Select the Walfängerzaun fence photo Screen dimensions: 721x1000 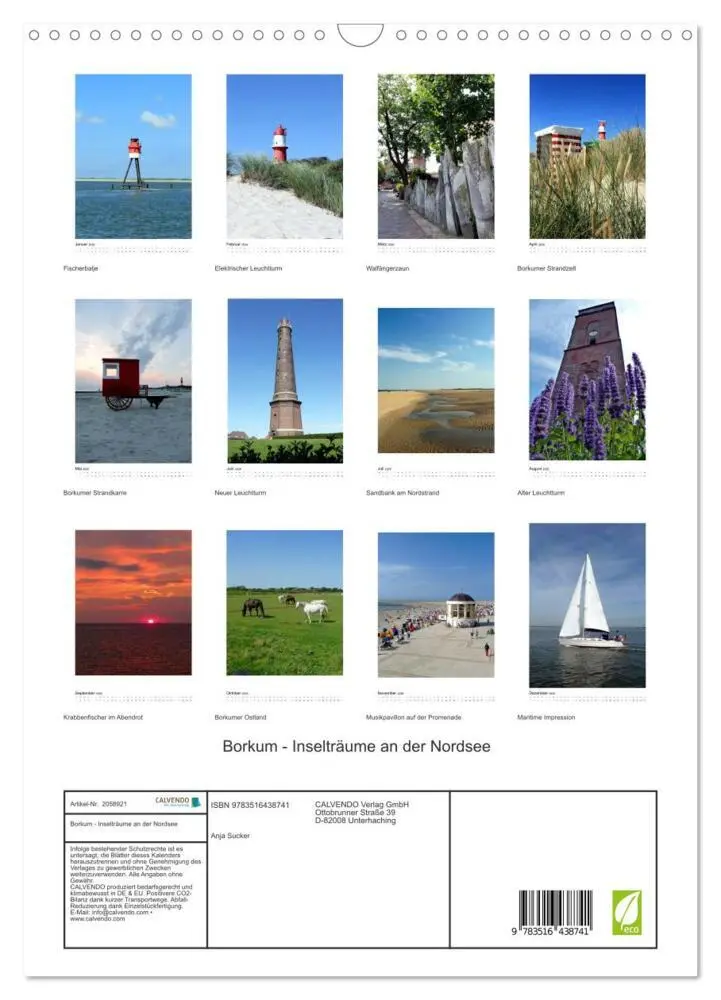click(436, 156)
